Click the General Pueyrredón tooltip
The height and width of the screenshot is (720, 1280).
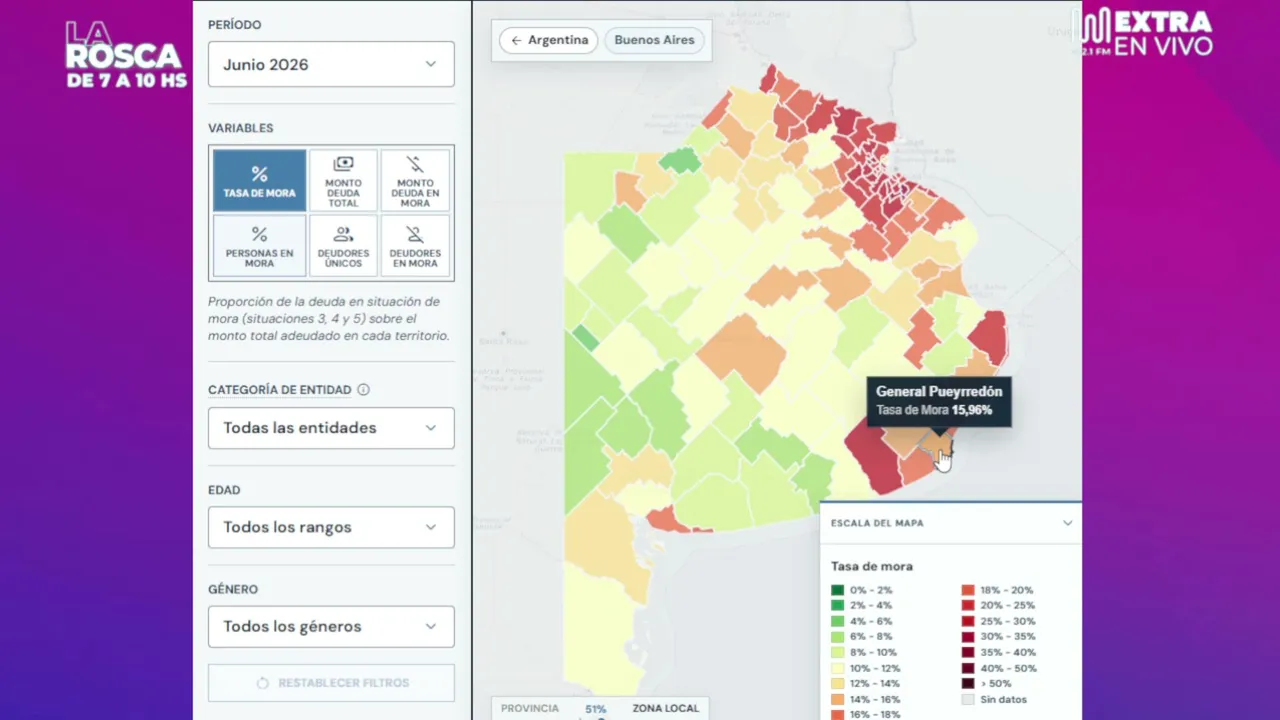(x=938, y=401)
